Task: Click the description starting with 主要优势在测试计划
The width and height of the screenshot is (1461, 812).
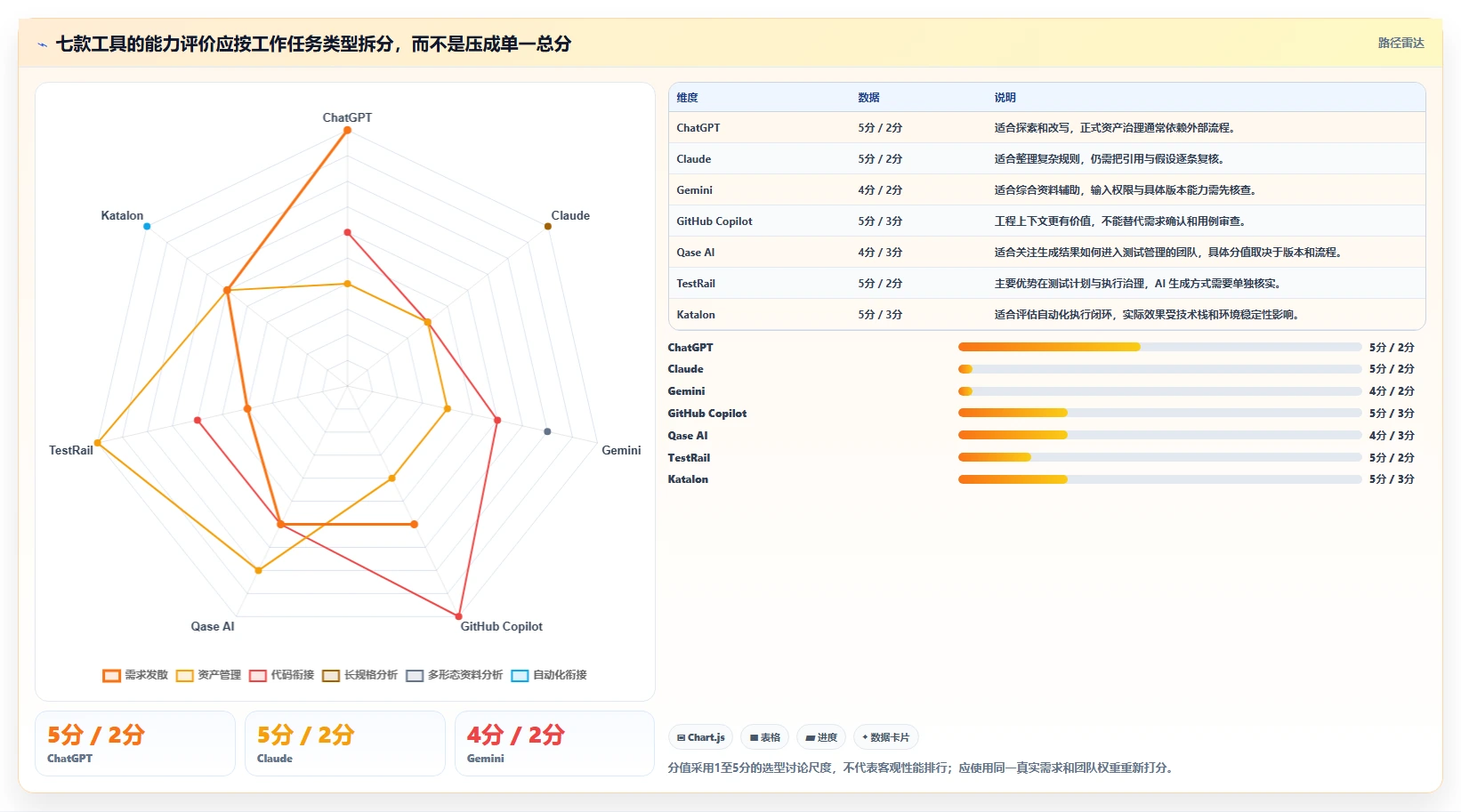Action: tap(1137, 284)
